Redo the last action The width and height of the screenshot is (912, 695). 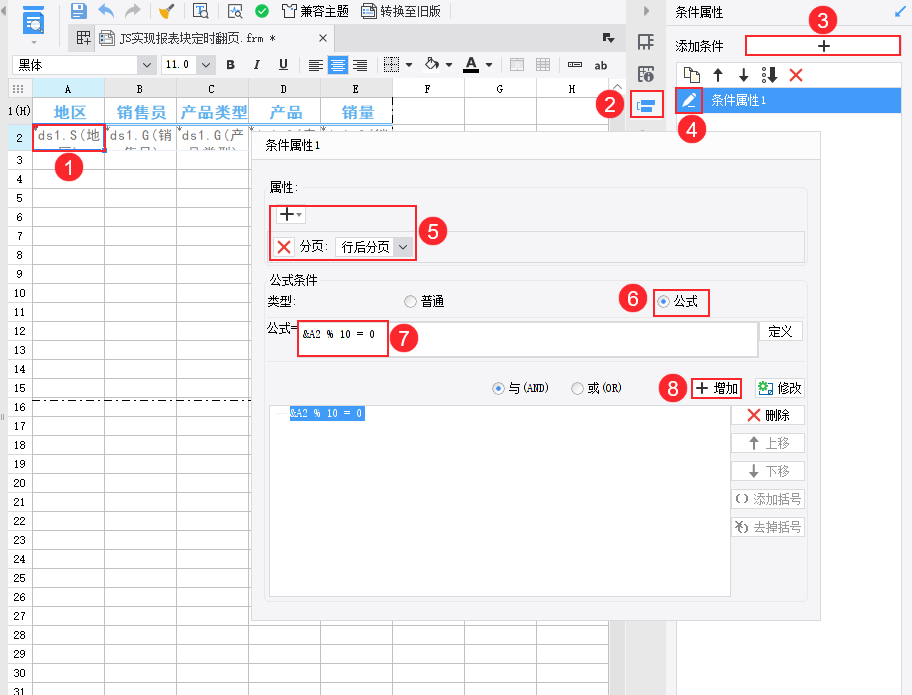pos(133,10)
